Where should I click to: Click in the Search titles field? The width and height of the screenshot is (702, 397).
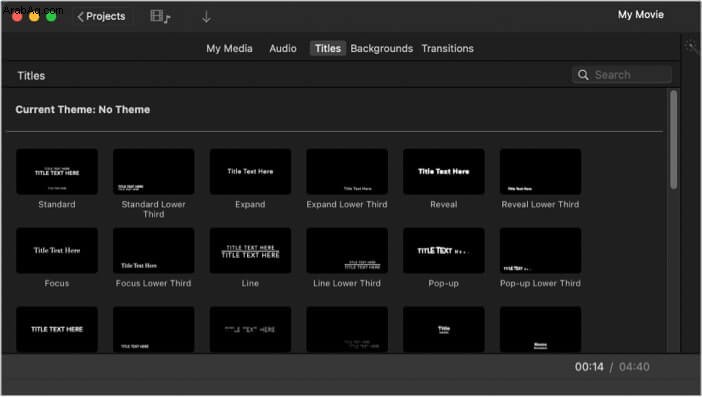tap(622, 75)
